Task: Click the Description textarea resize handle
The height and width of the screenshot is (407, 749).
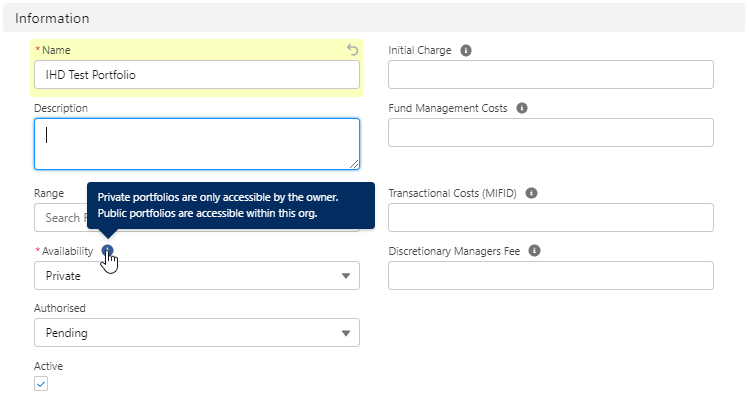Action: (354, 164)
